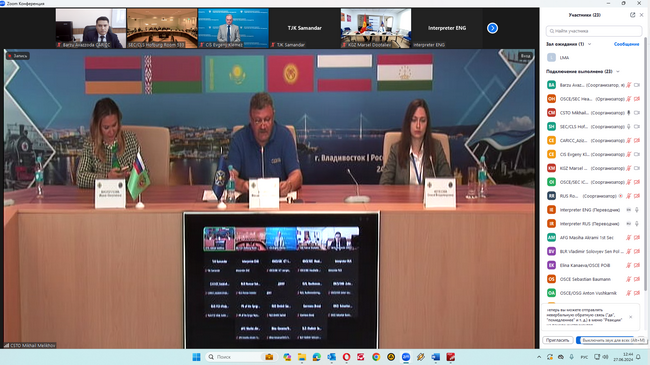Show hidden system tray icons

point(539,357)
